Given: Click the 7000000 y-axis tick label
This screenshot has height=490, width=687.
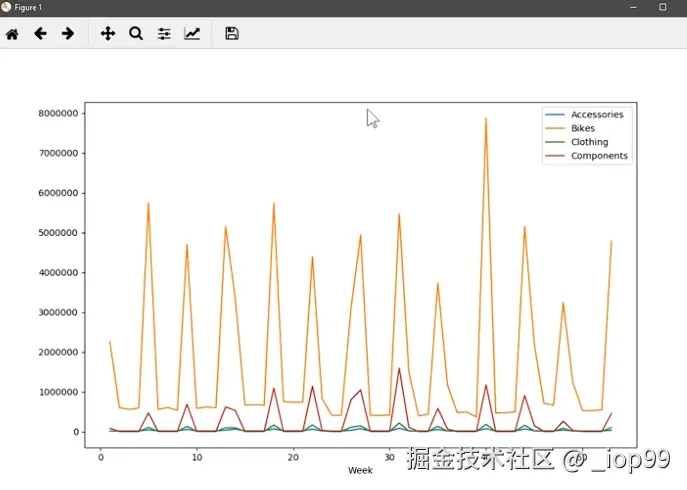Looking at the screenshot, I should (x=58, y=153).
